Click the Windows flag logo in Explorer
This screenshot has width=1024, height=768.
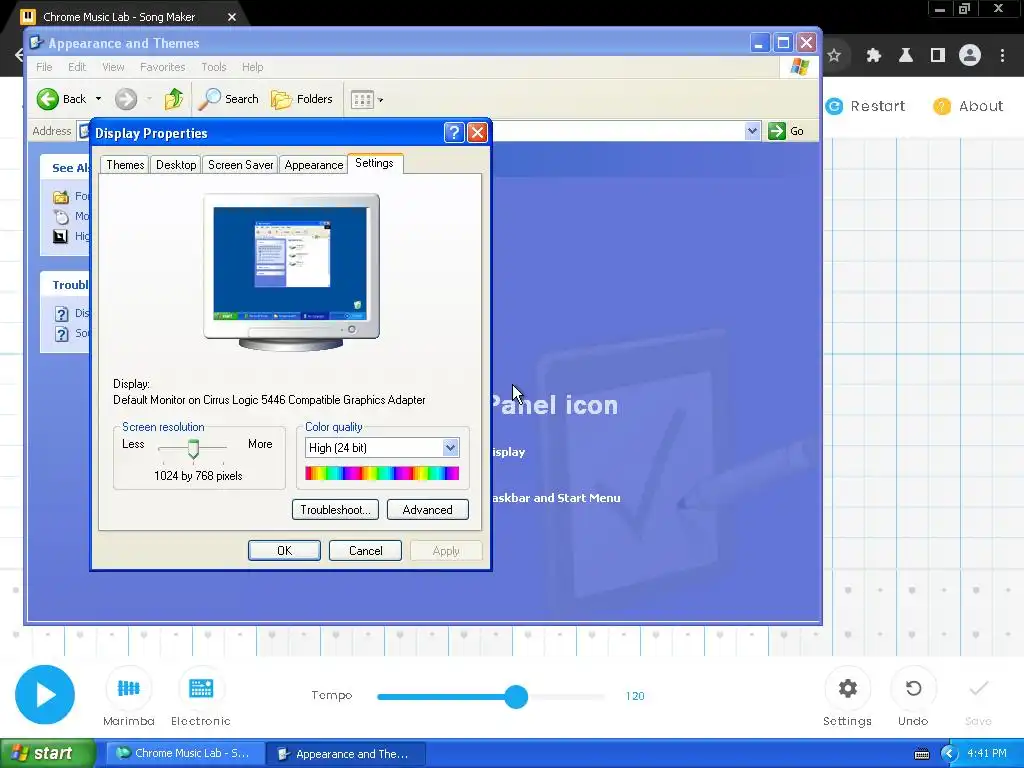799,67
